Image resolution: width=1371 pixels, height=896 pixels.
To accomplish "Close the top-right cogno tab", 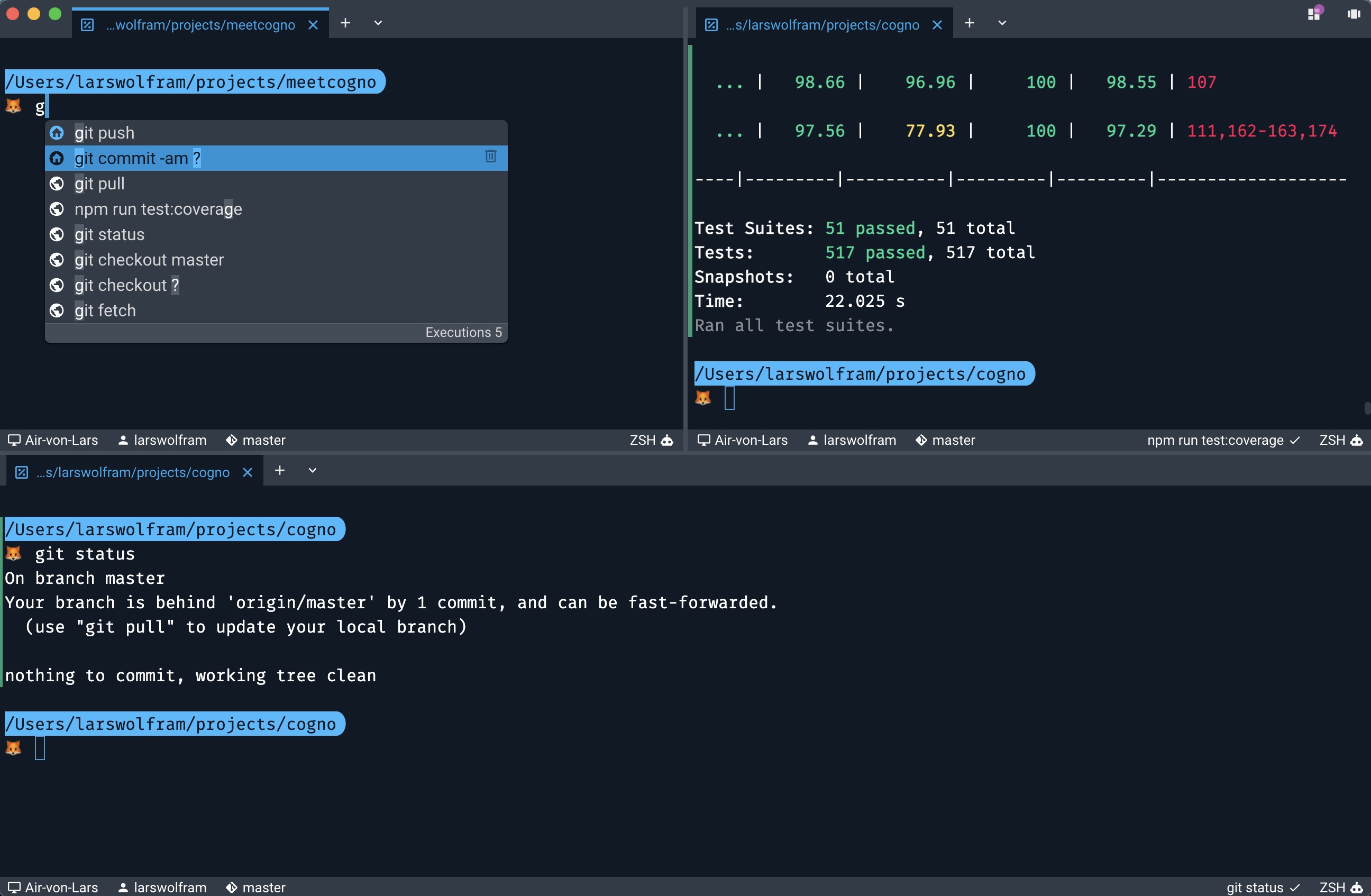I will coord(937,25).
